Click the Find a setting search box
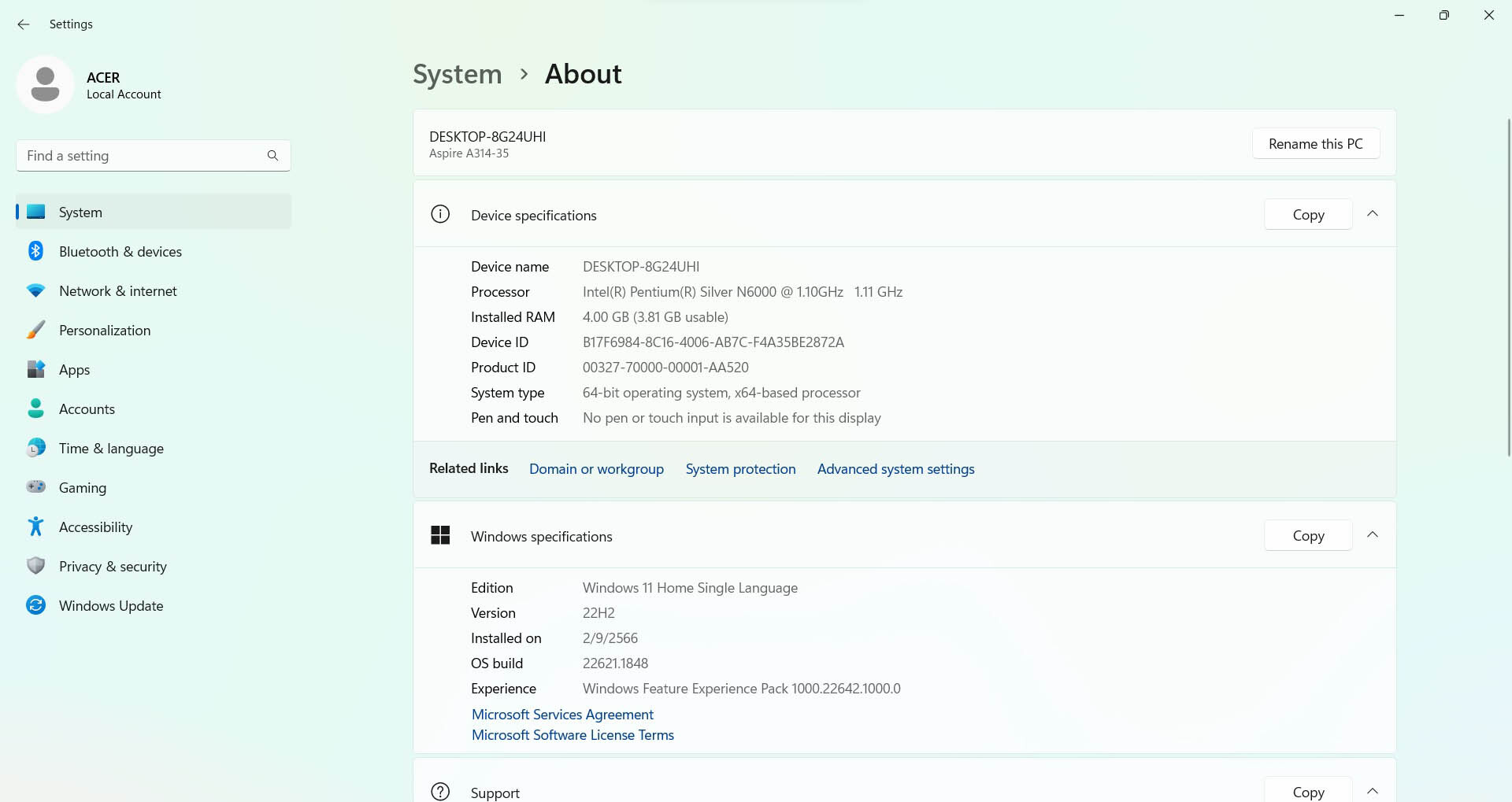Viewport: 1512px width, 802px height. pos(154,156)
